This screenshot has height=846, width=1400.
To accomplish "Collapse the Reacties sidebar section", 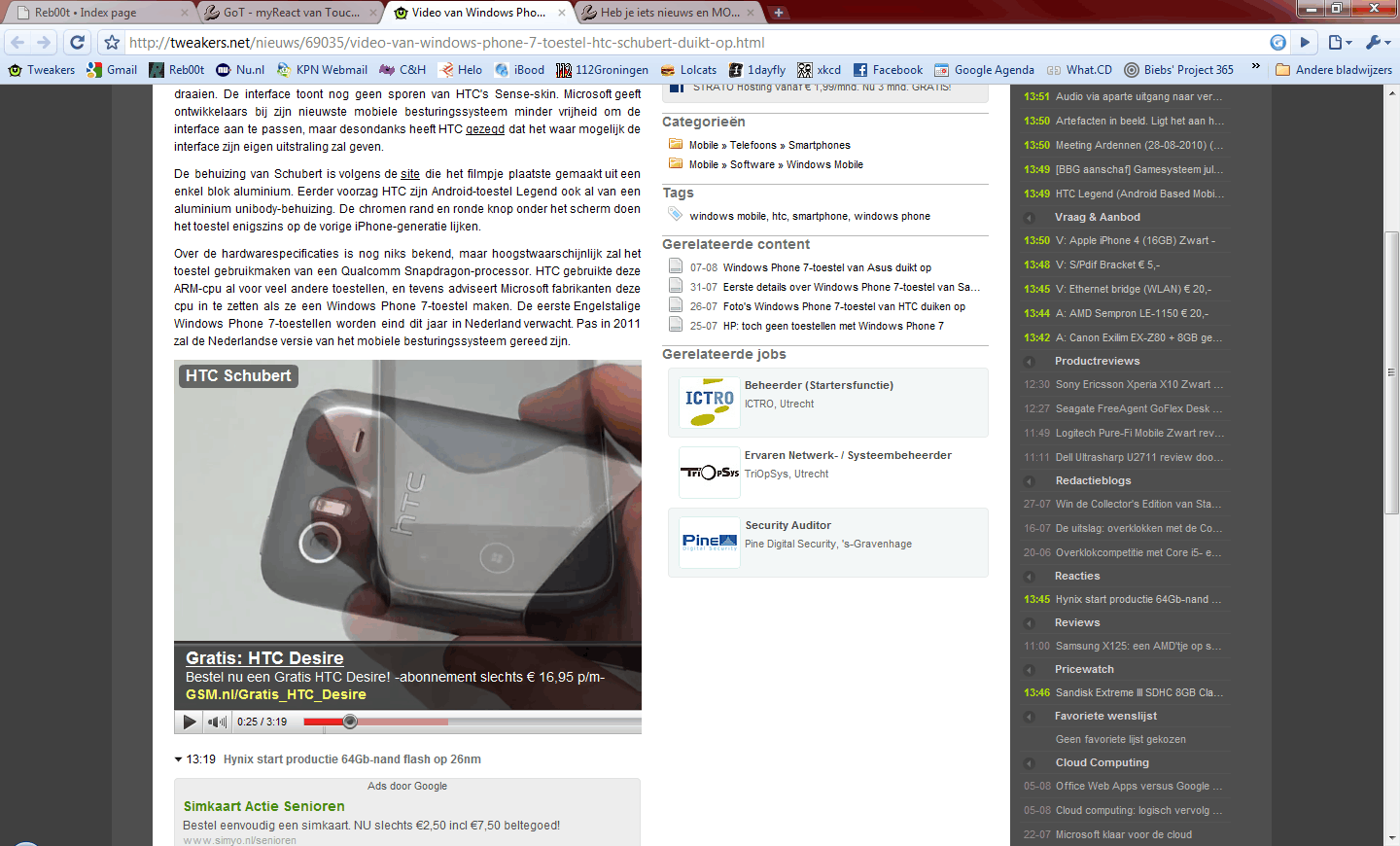I will 1030,577.
